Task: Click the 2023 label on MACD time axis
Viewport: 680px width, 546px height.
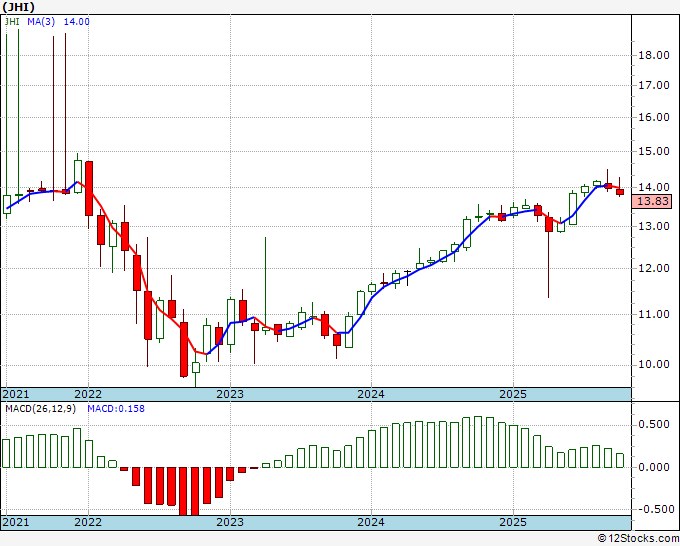Action: click(230, 522)
